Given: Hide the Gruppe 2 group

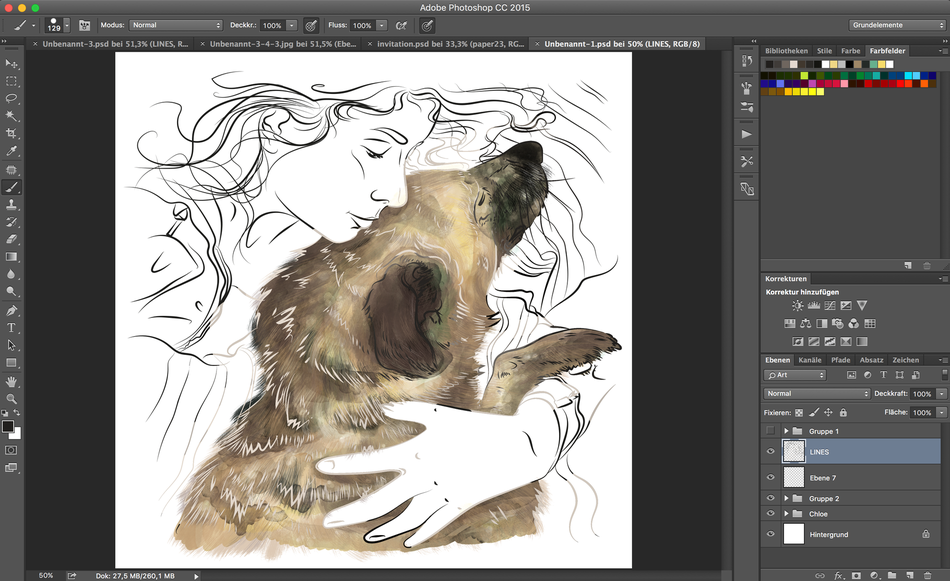Looking at the screenshot, I should point(771,498).
